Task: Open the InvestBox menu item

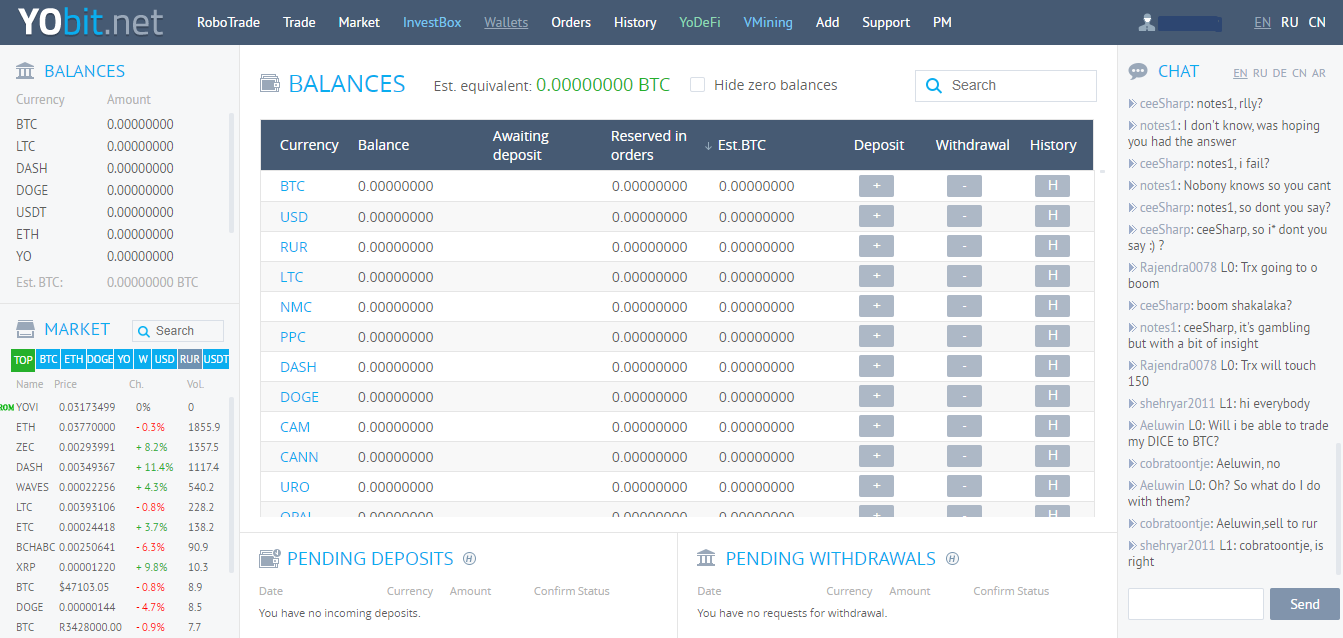Action: (432, 22)
